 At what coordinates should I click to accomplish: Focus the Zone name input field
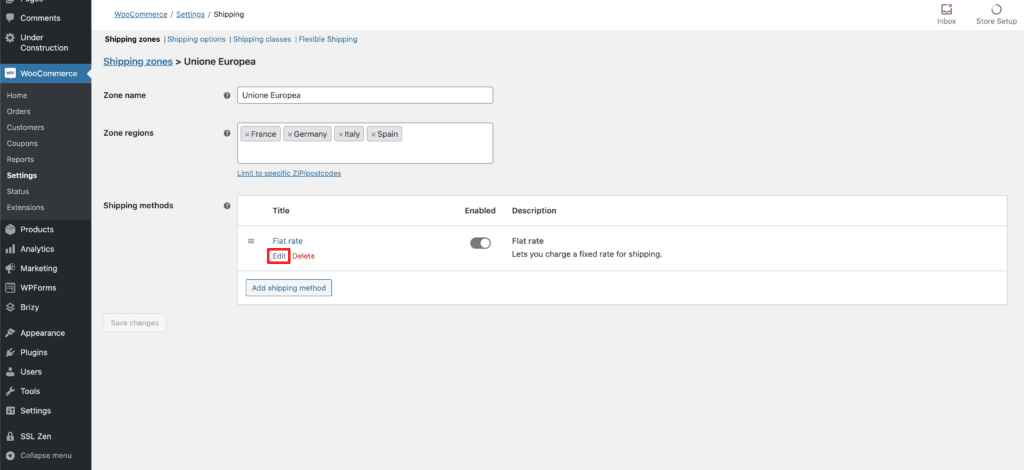[365, 95]
